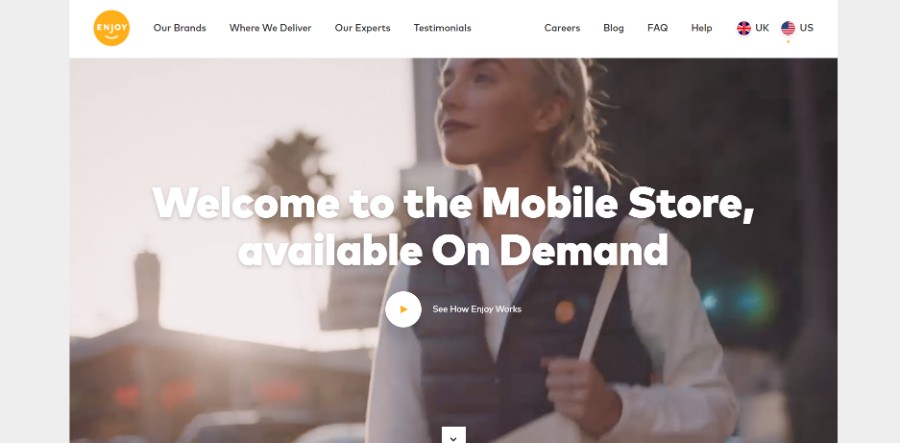Screen dimensions: 900x443
Task: Open the Our Brands menu item
Action: (x=180, y=28)
